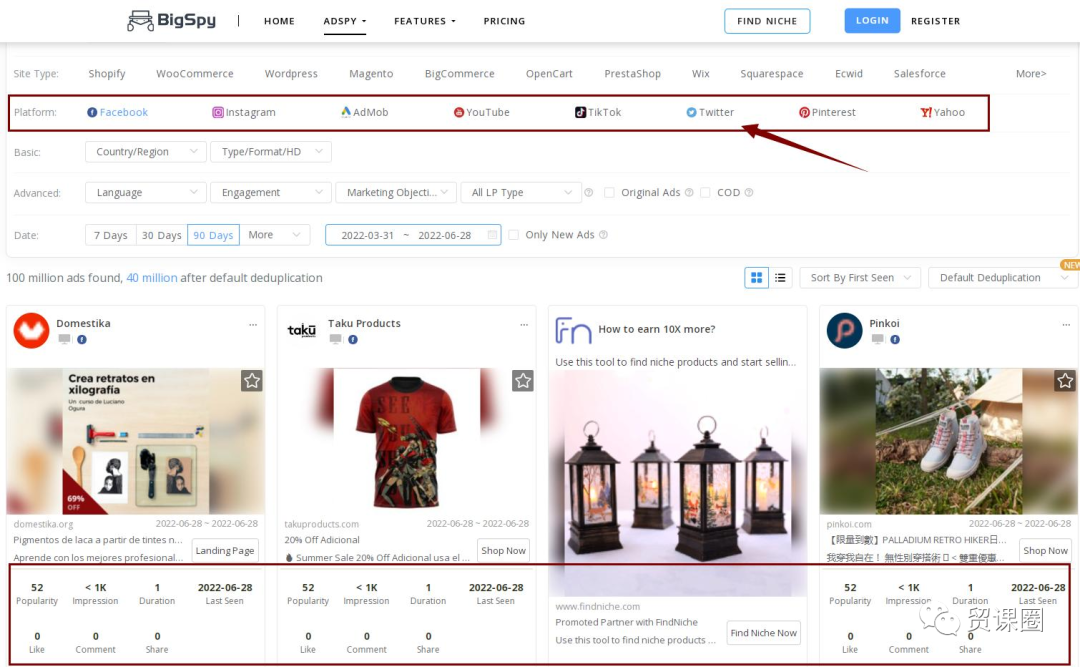The height and width of the screenshot is (667, 1080).
Task: Select the Facebook platform icon
Action: pos(92,112)
